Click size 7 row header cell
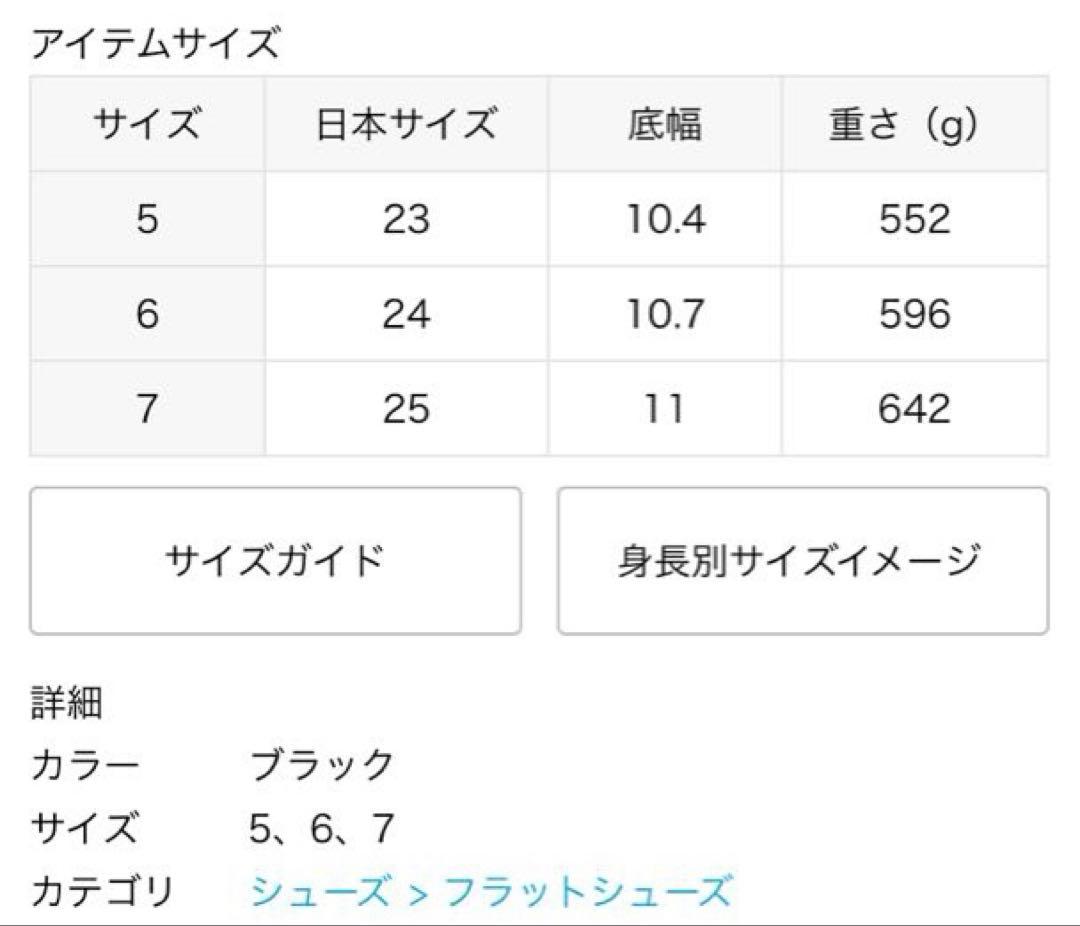This screenshot has width=1080, height=926. (x=147, y=409)
